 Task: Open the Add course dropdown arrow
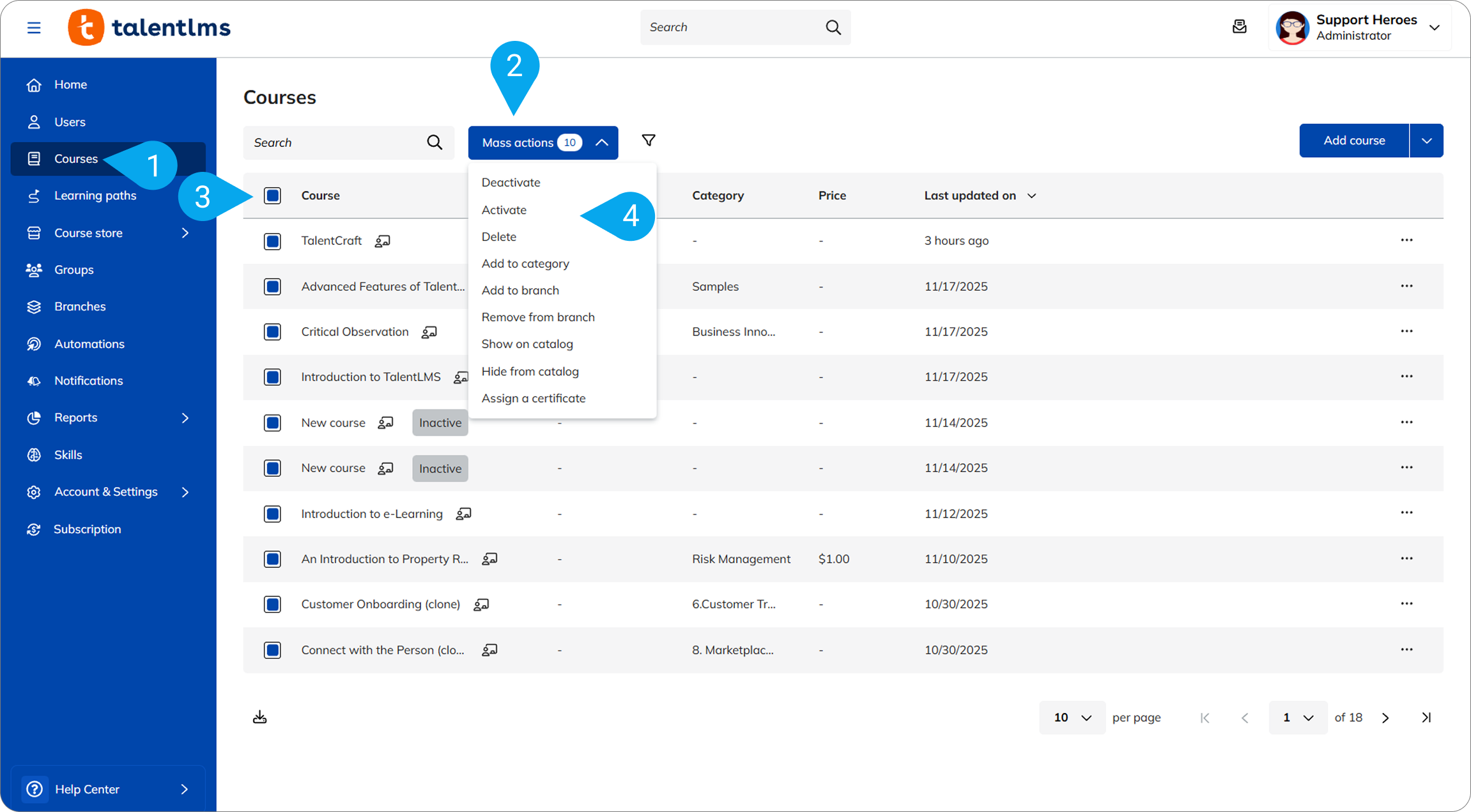pyautogui.click(x=1426, y=141)
